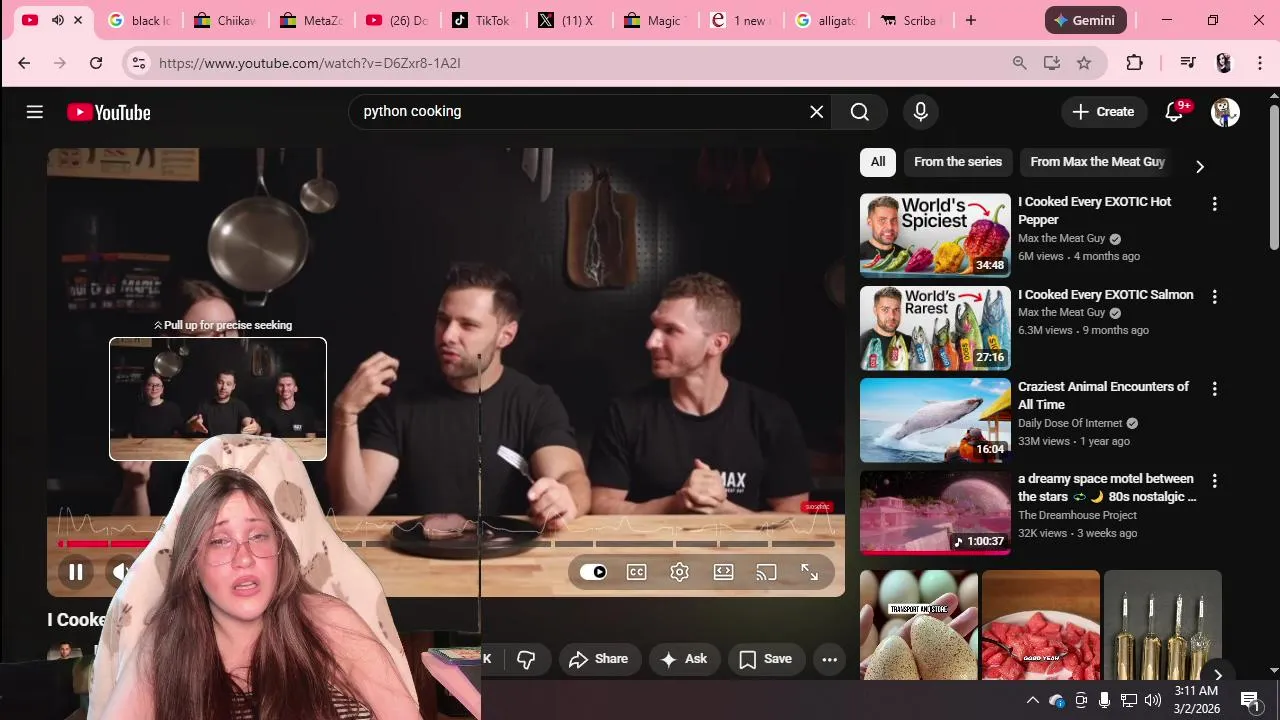This screenshot has width=1280, height=720.
Task: Mute the current tab's speaker icon
Action: point(57,20)
